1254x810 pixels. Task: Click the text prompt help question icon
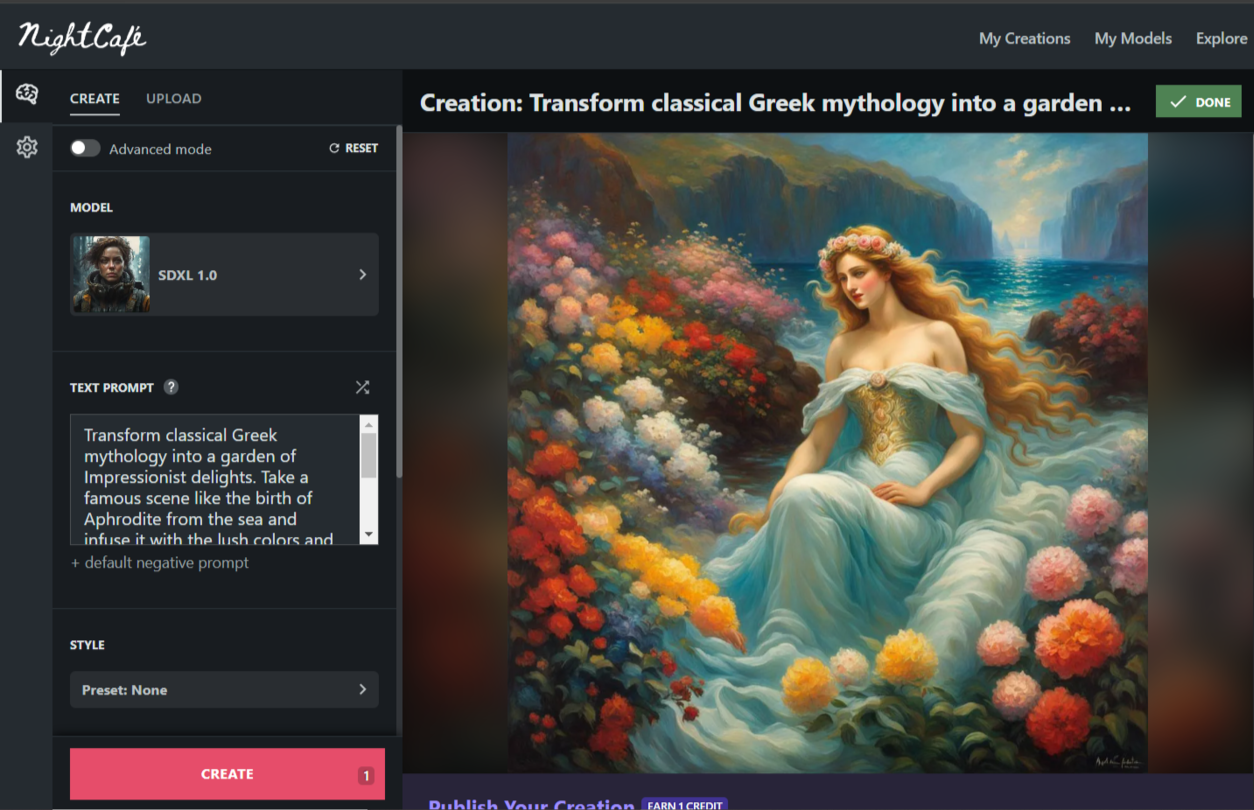[x=171, y=387]
